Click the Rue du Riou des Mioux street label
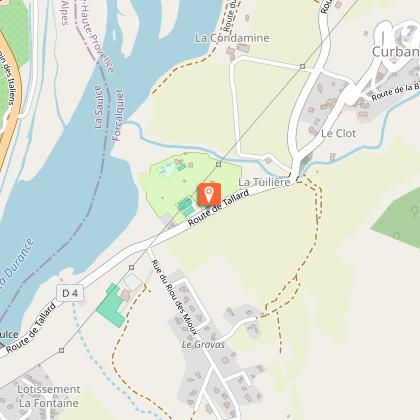420x420 pixels. tap(175, 297)
